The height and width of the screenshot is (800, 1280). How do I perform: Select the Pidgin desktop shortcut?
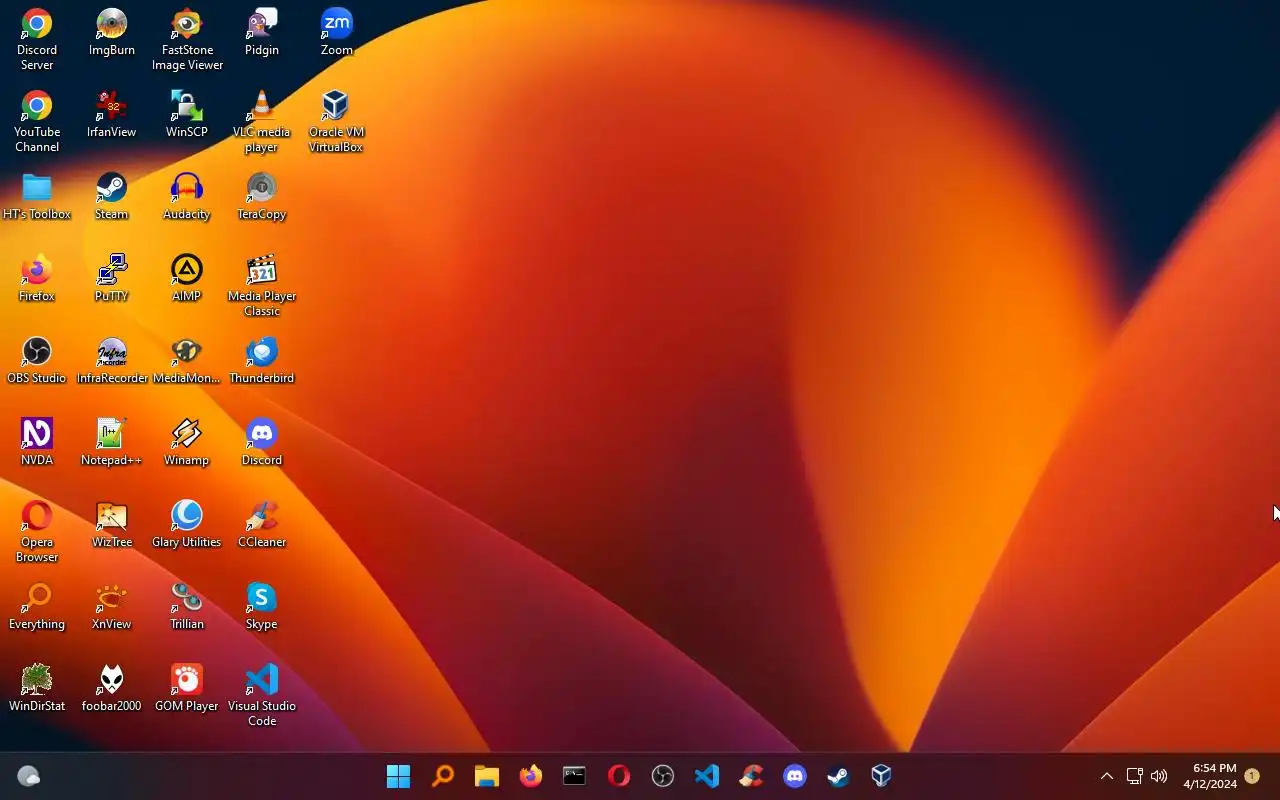pyautogui.click(x=262, y=33)
